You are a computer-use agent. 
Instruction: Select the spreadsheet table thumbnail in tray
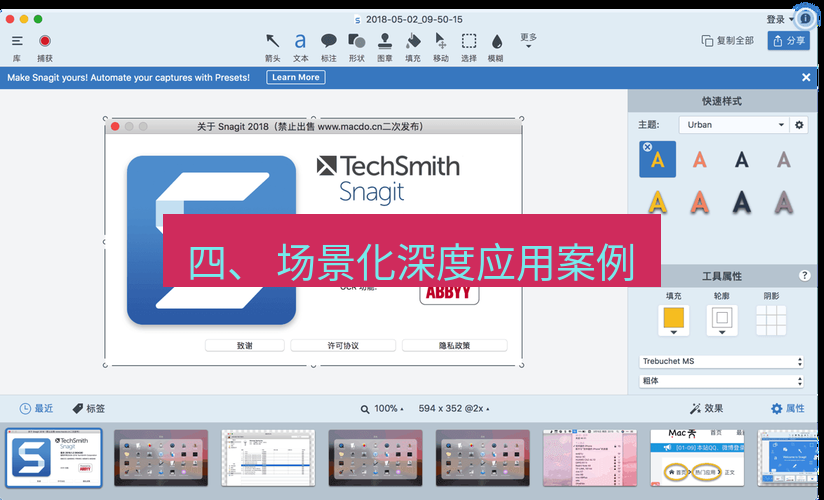coord(268,458)
